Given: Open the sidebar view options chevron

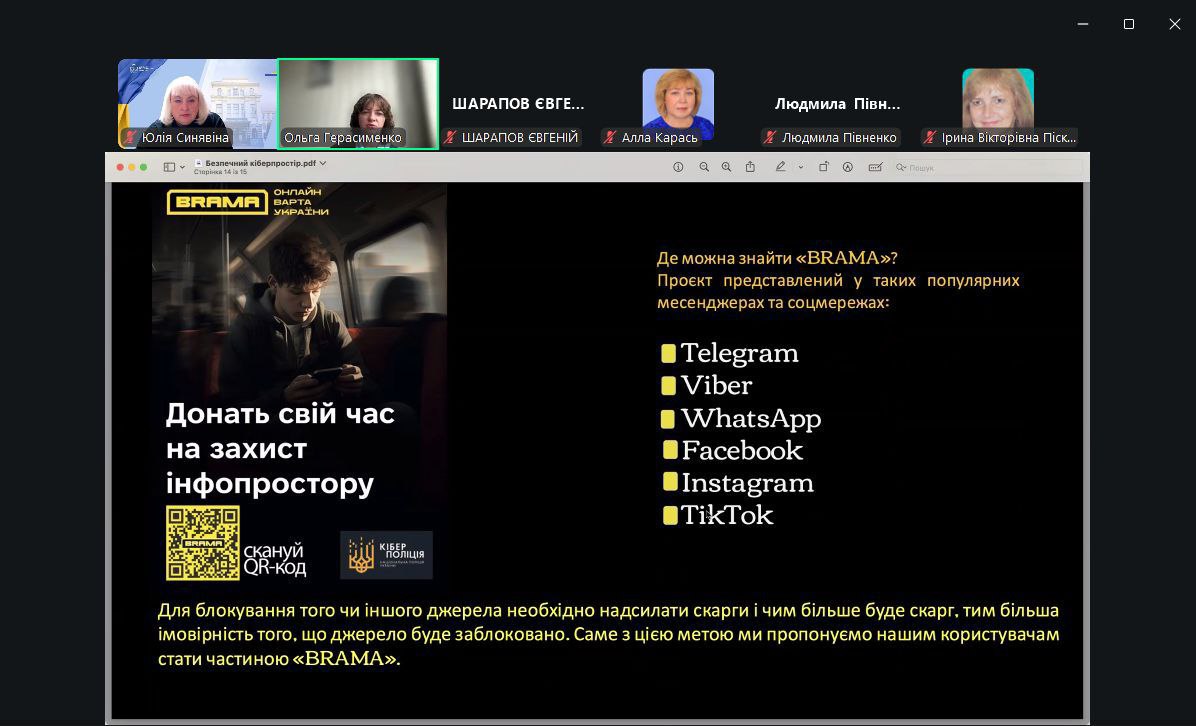Looking at the screenshot, I should (182, 167).
